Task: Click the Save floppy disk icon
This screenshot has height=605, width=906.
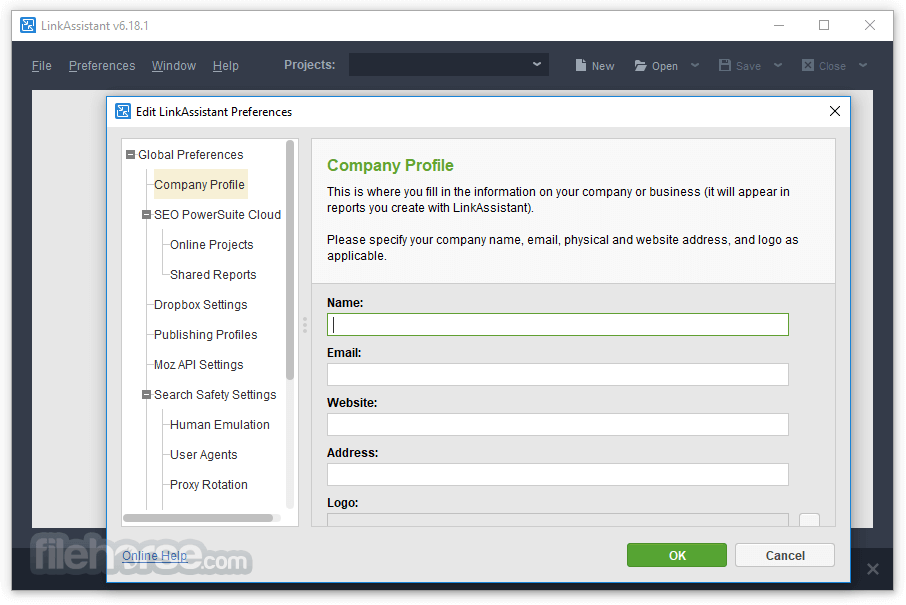Action: pyautogui.click(x=725, y=65)
